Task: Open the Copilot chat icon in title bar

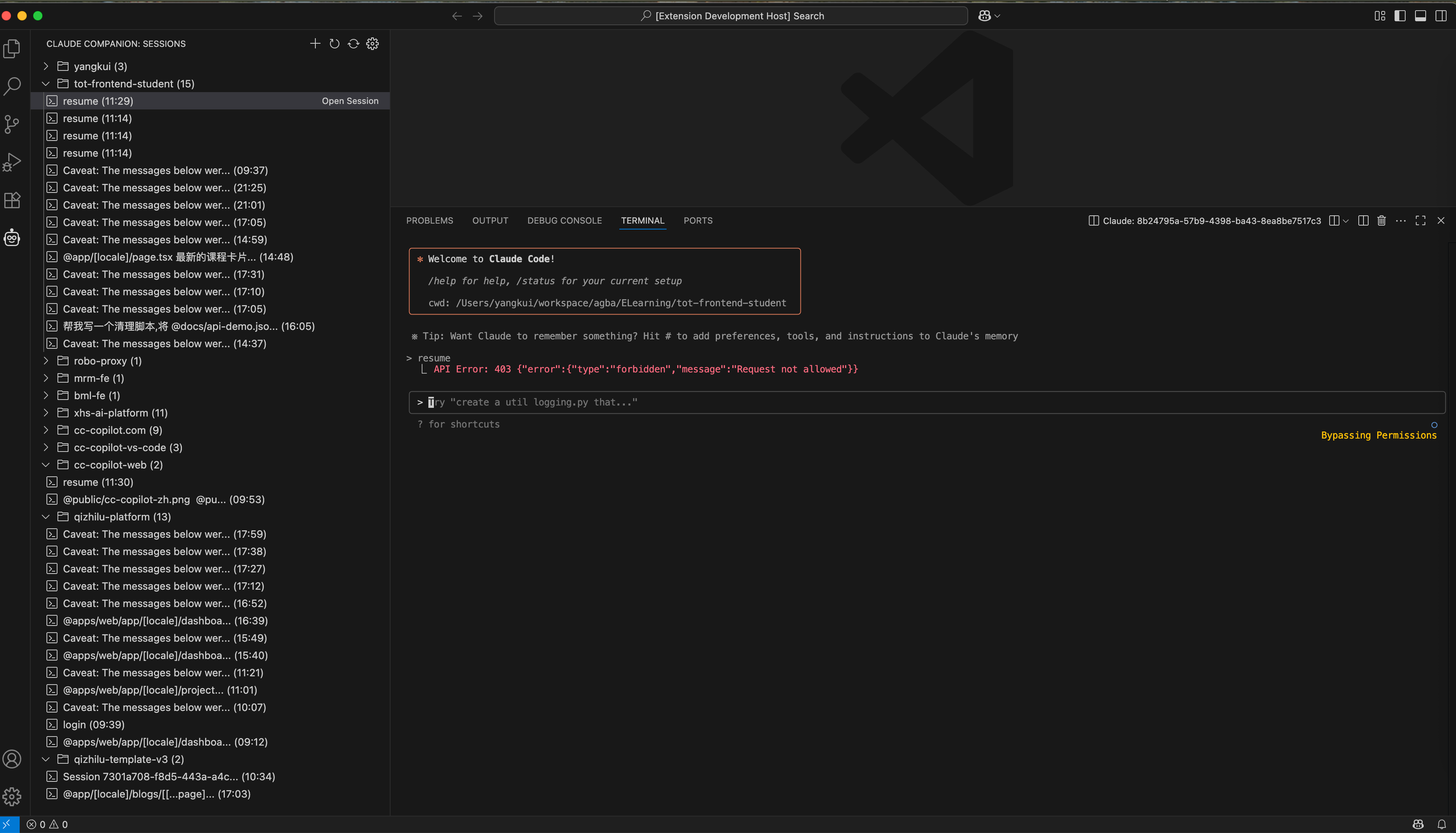Action: coord(984,16)
